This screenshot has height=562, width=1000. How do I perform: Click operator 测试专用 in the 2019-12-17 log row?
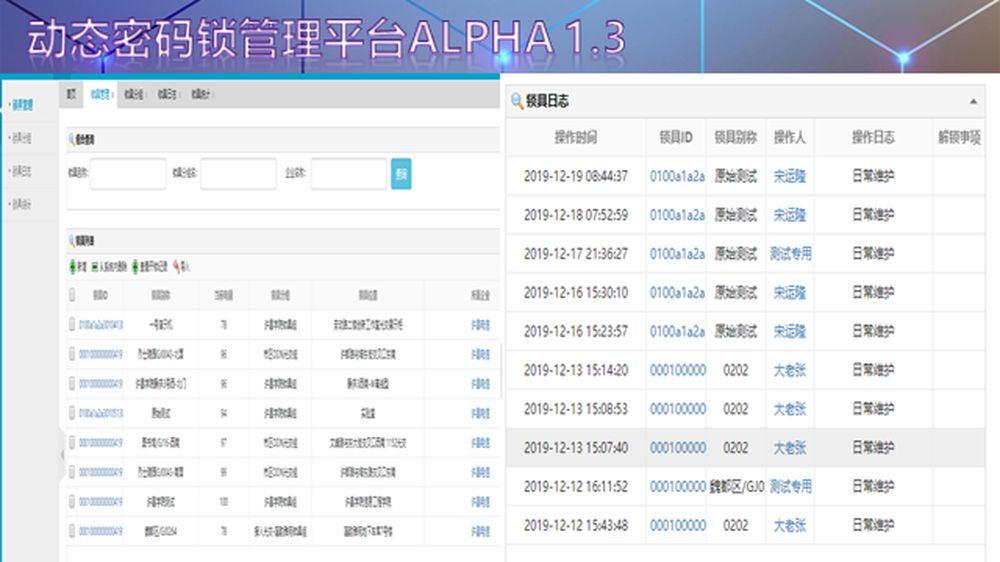click(x=790, y=254)
